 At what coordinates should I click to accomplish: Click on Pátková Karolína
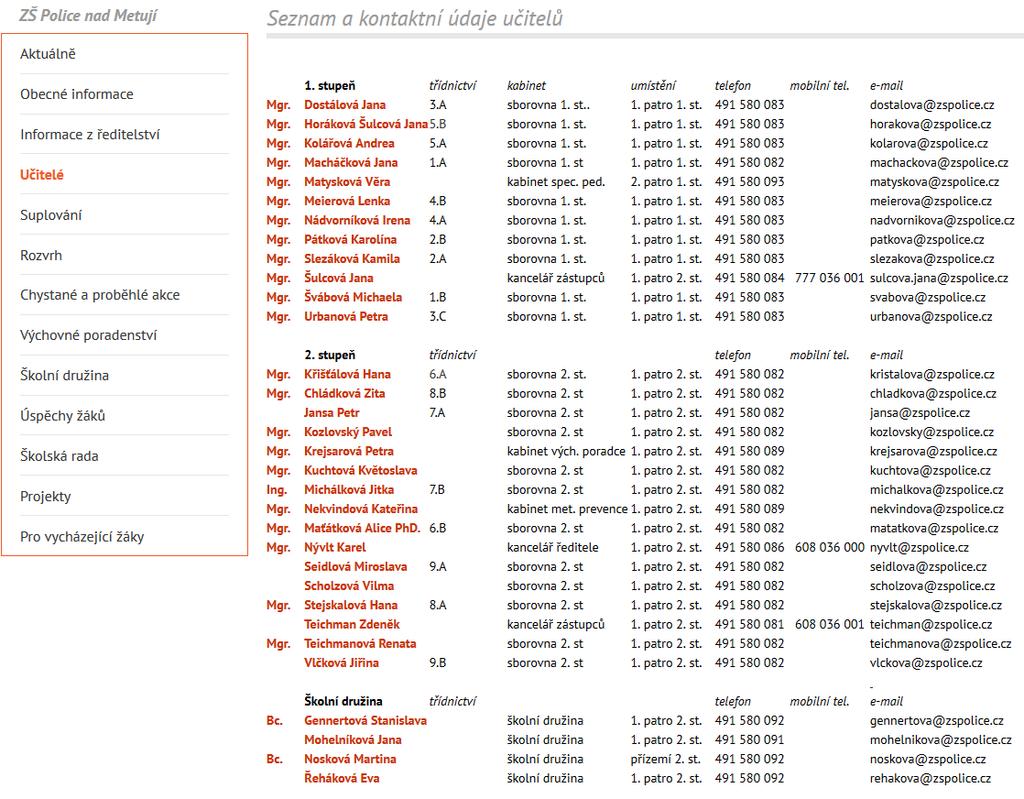350,240
